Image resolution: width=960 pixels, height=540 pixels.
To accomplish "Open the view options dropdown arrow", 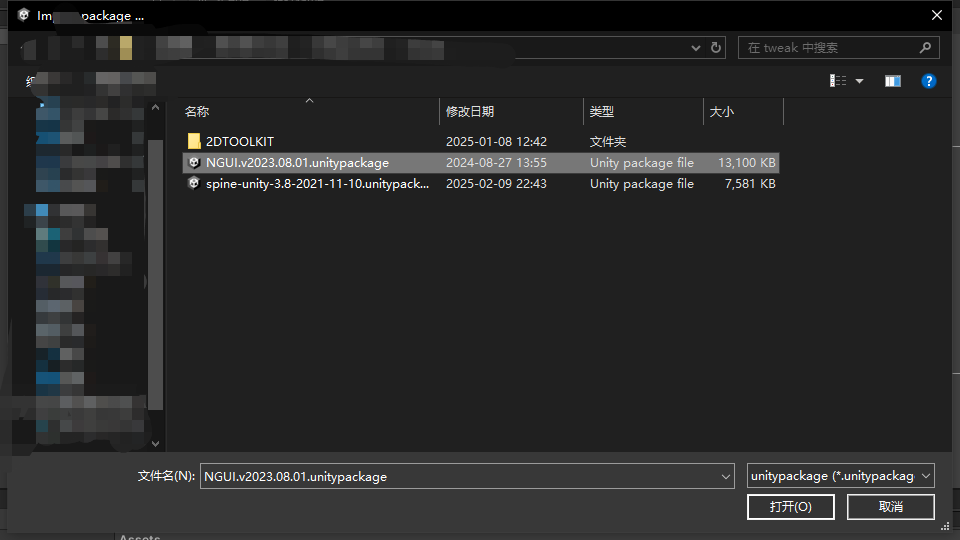I will [x=860, y=81].
